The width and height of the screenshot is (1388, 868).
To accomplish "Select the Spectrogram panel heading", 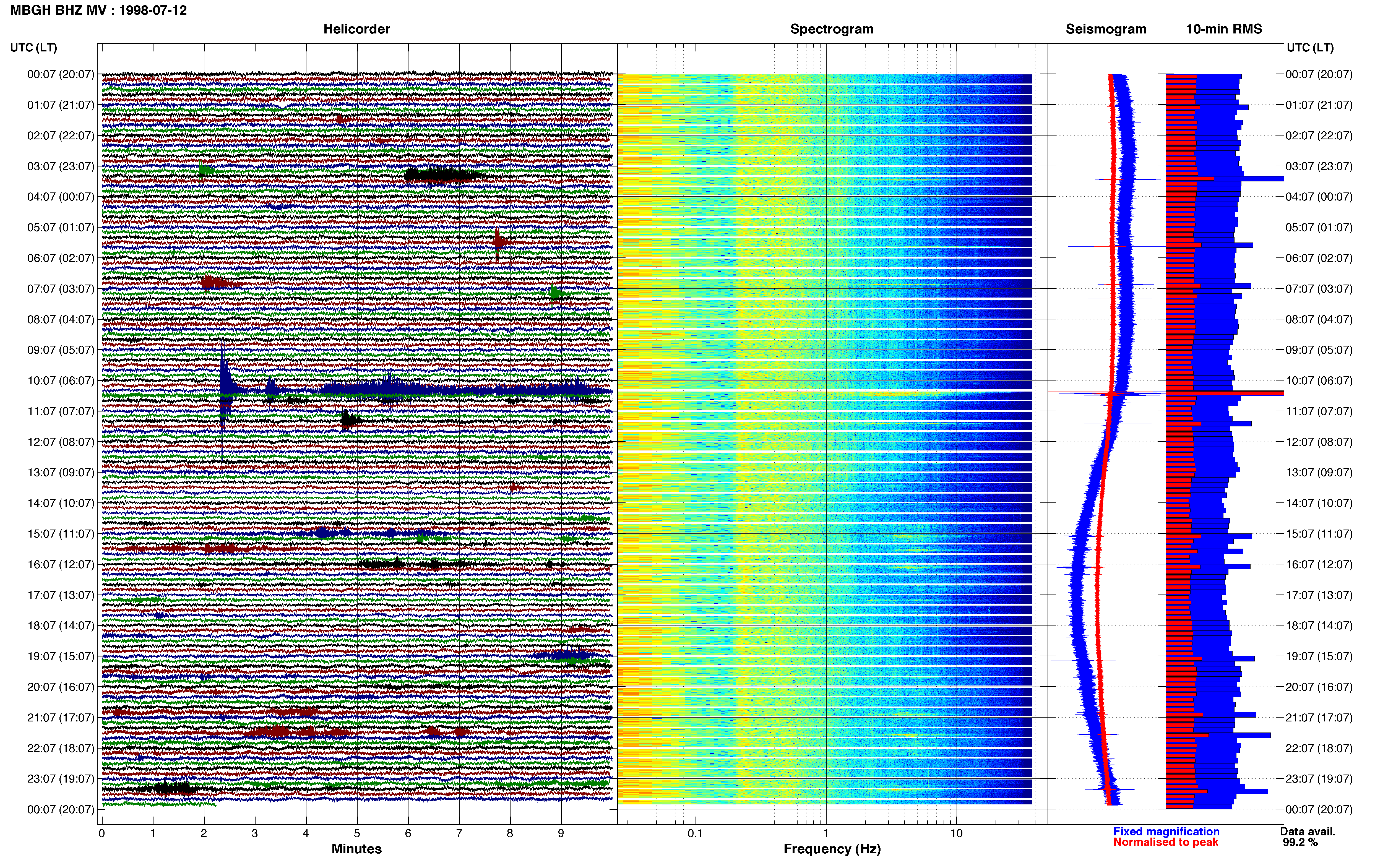I will tap(832, 29).
